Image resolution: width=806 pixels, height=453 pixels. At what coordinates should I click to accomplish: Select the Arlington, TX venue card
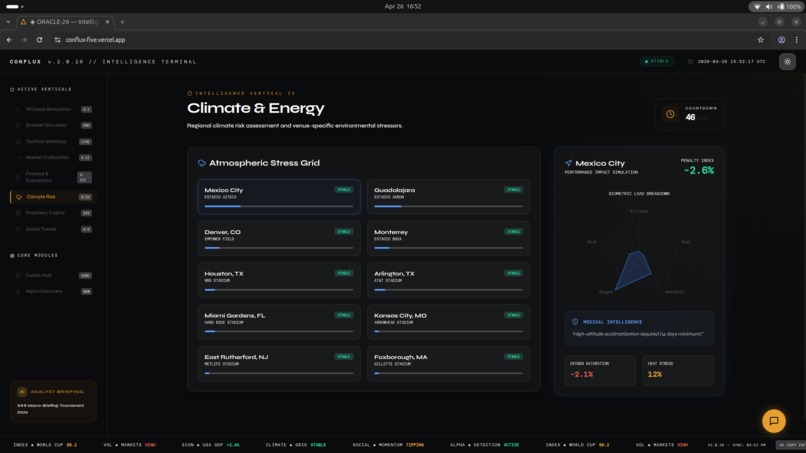(x=448, y=280)
